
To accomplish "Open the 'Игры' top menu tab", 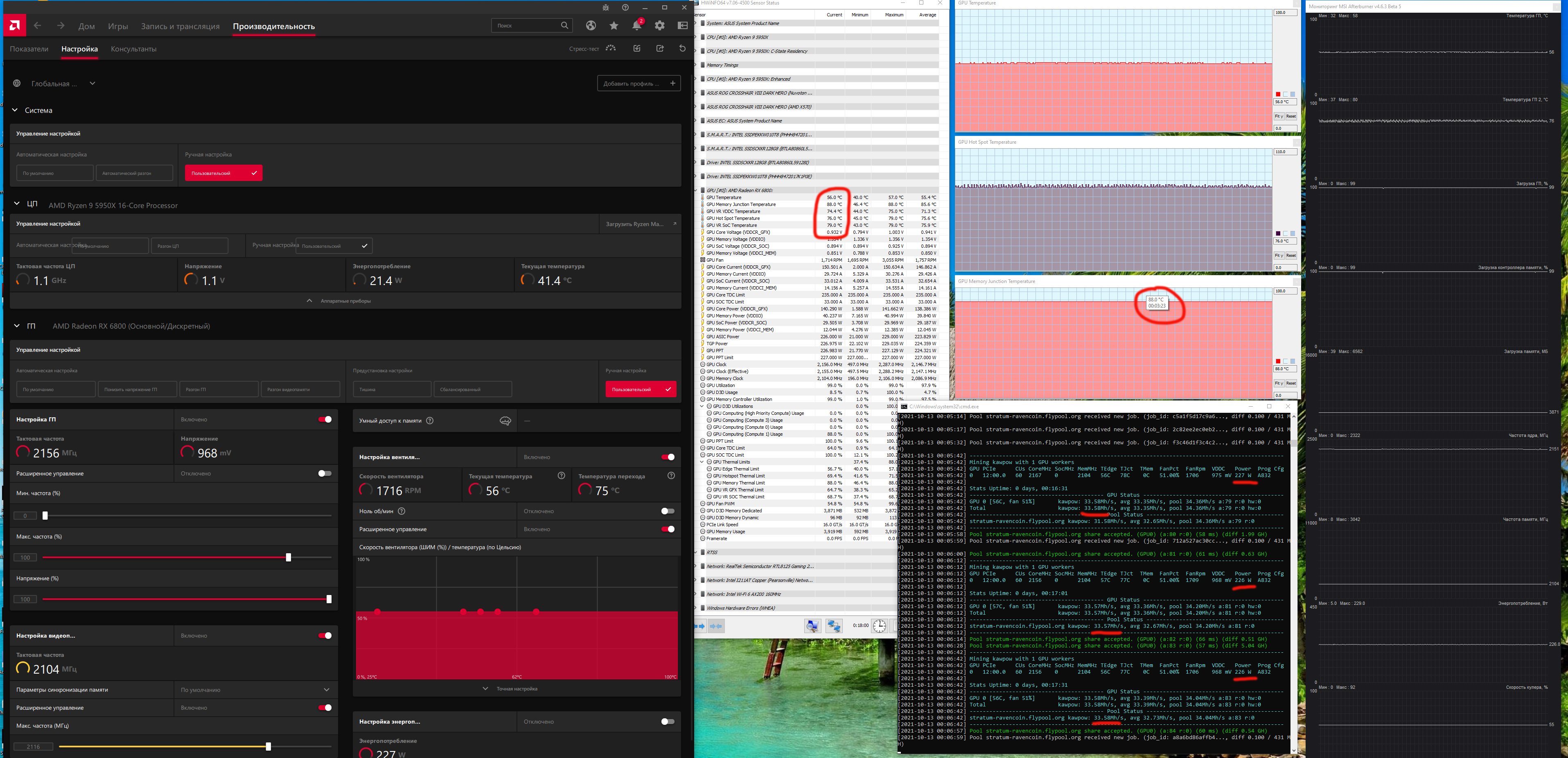I will click(118, 26).
